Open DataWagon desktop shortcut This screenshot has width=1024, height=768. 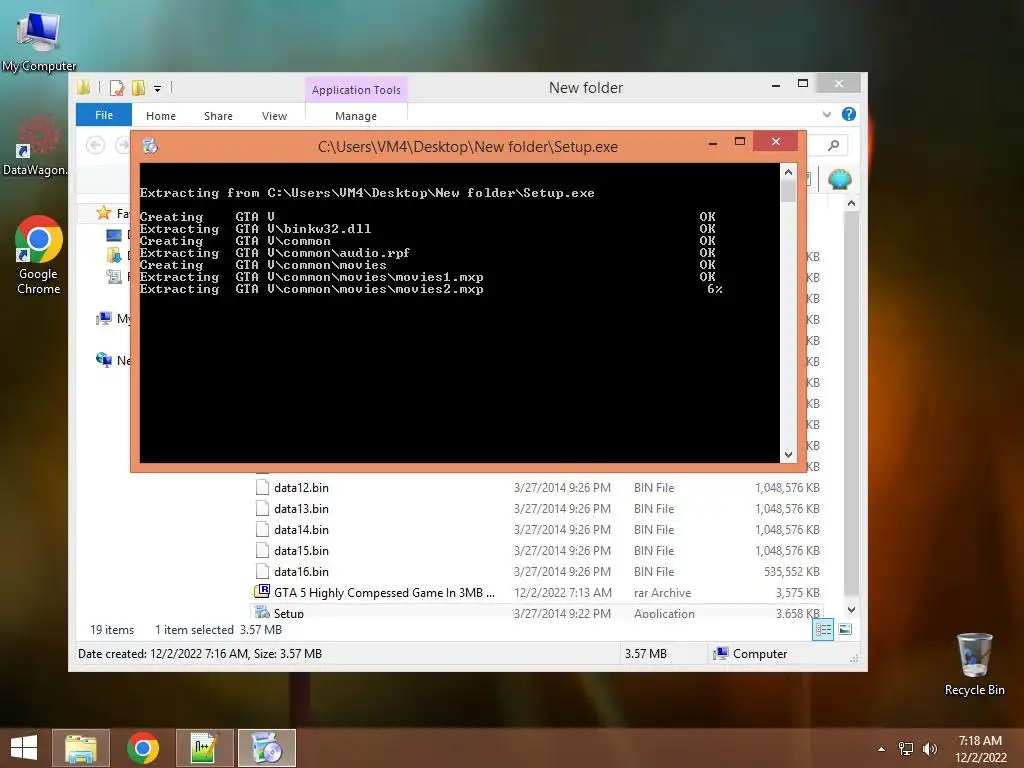click(x=35, y=146)
